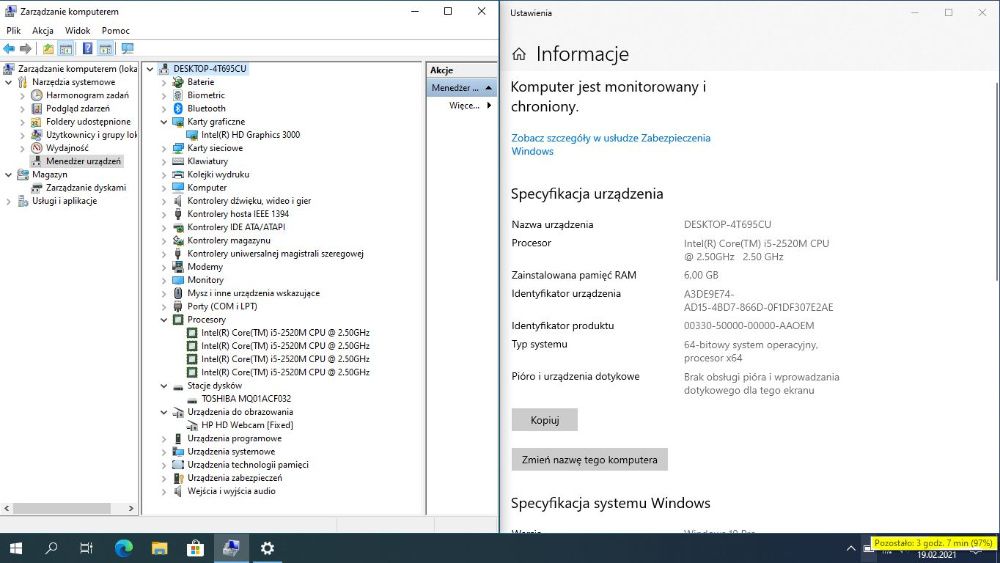Viewport: 1000px width, 563px height.
Task: Switch to Settings gear taskbar button
Action: click(267, 548)
